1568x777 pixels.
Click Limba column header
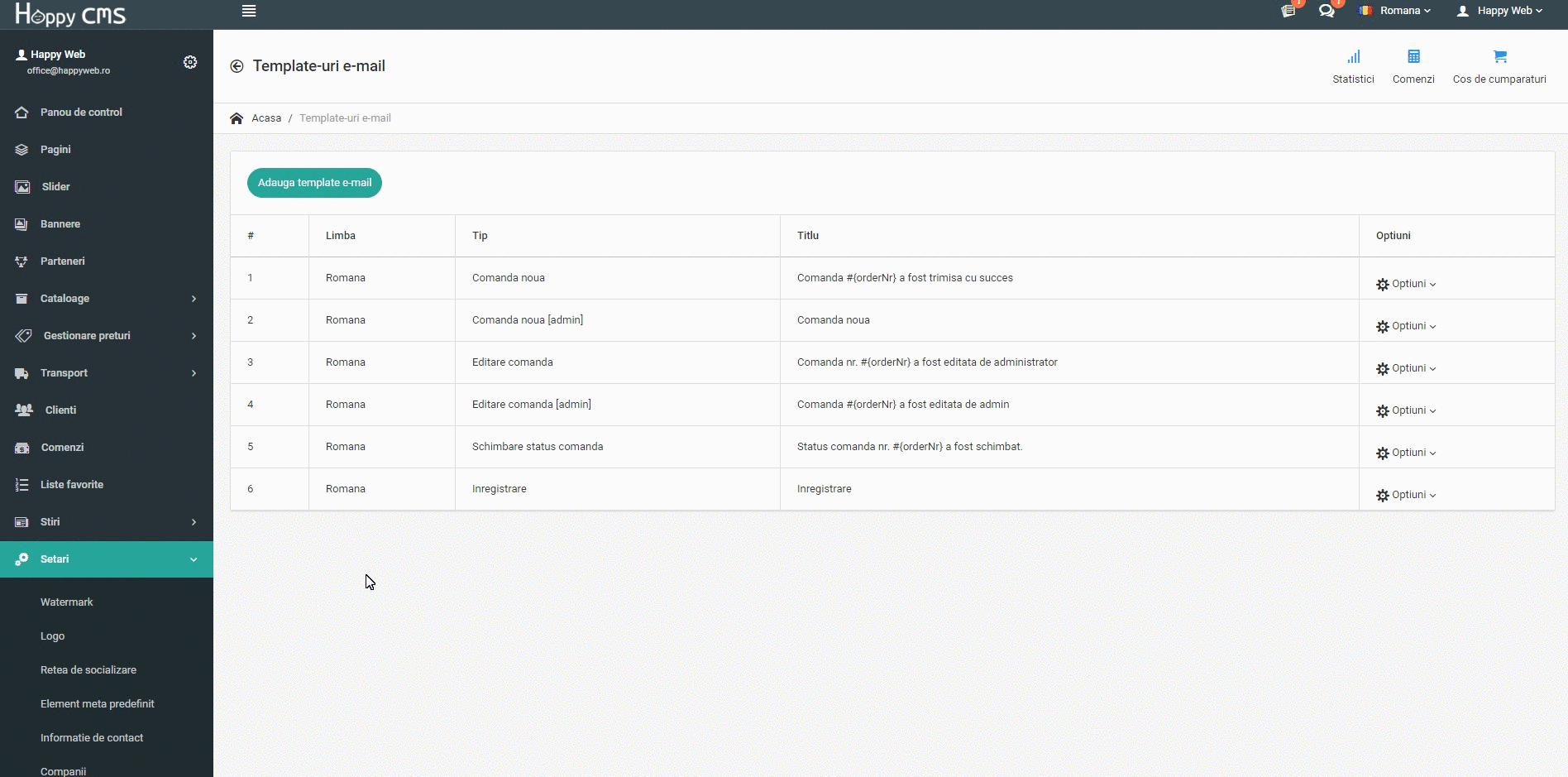(341, 236)
